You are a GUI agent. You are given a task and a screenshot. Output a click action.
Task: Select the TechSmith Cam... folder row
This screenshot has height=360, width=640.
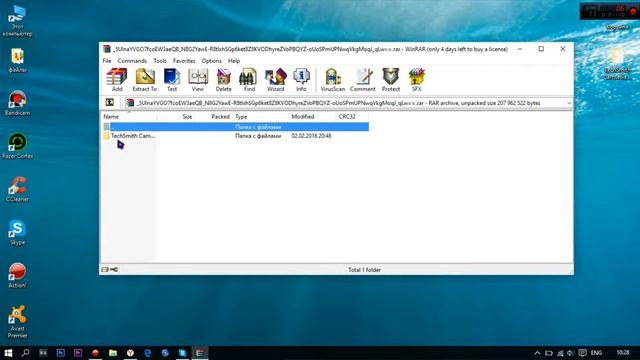tap(235, 136)
